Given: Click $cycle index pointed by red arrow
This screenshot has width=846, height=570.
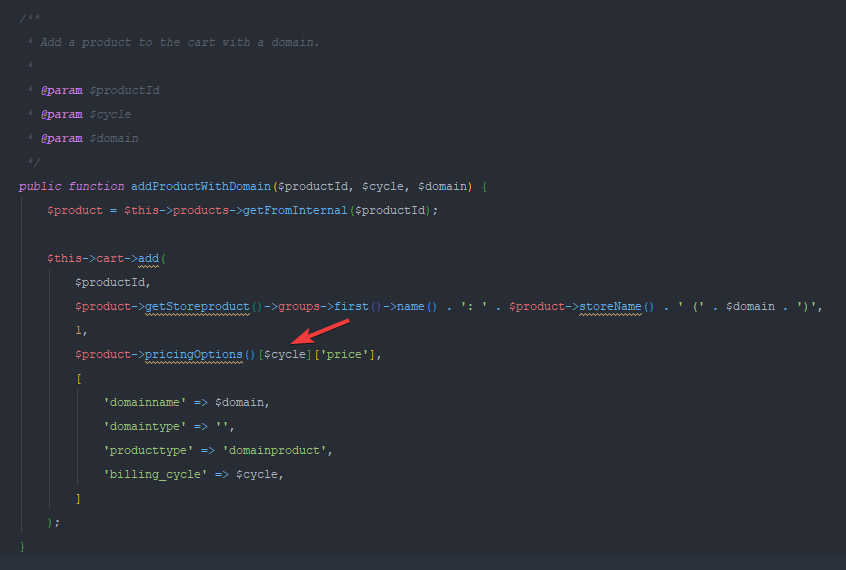Looking at the screenshot, I should (285, 354).
